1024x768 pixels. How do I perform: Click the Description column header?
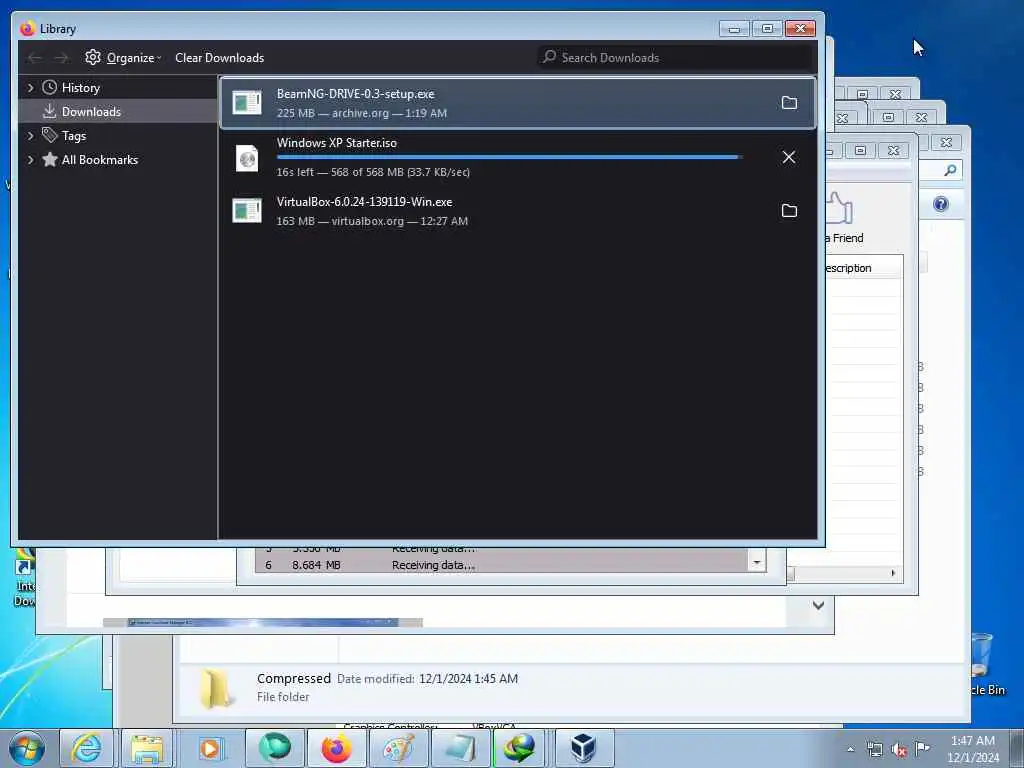(863, 268)
